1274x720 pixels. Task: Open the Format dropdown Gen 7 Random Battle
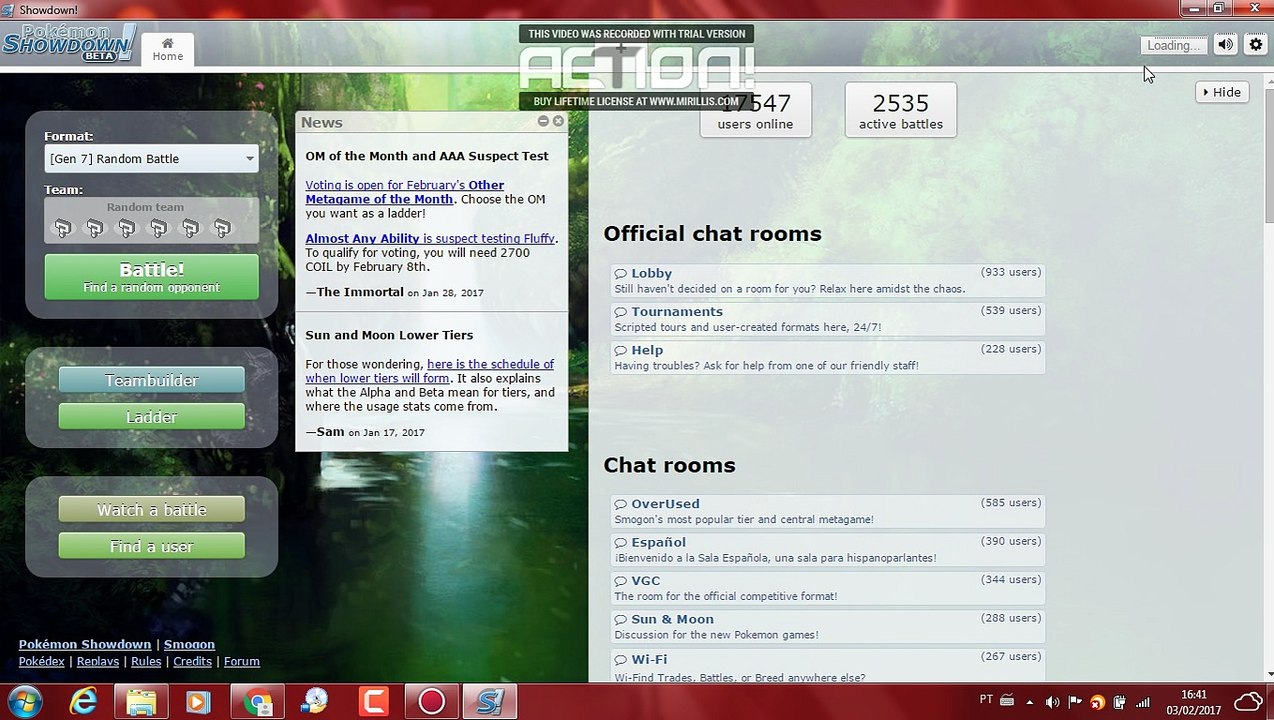tap(151, 159)
